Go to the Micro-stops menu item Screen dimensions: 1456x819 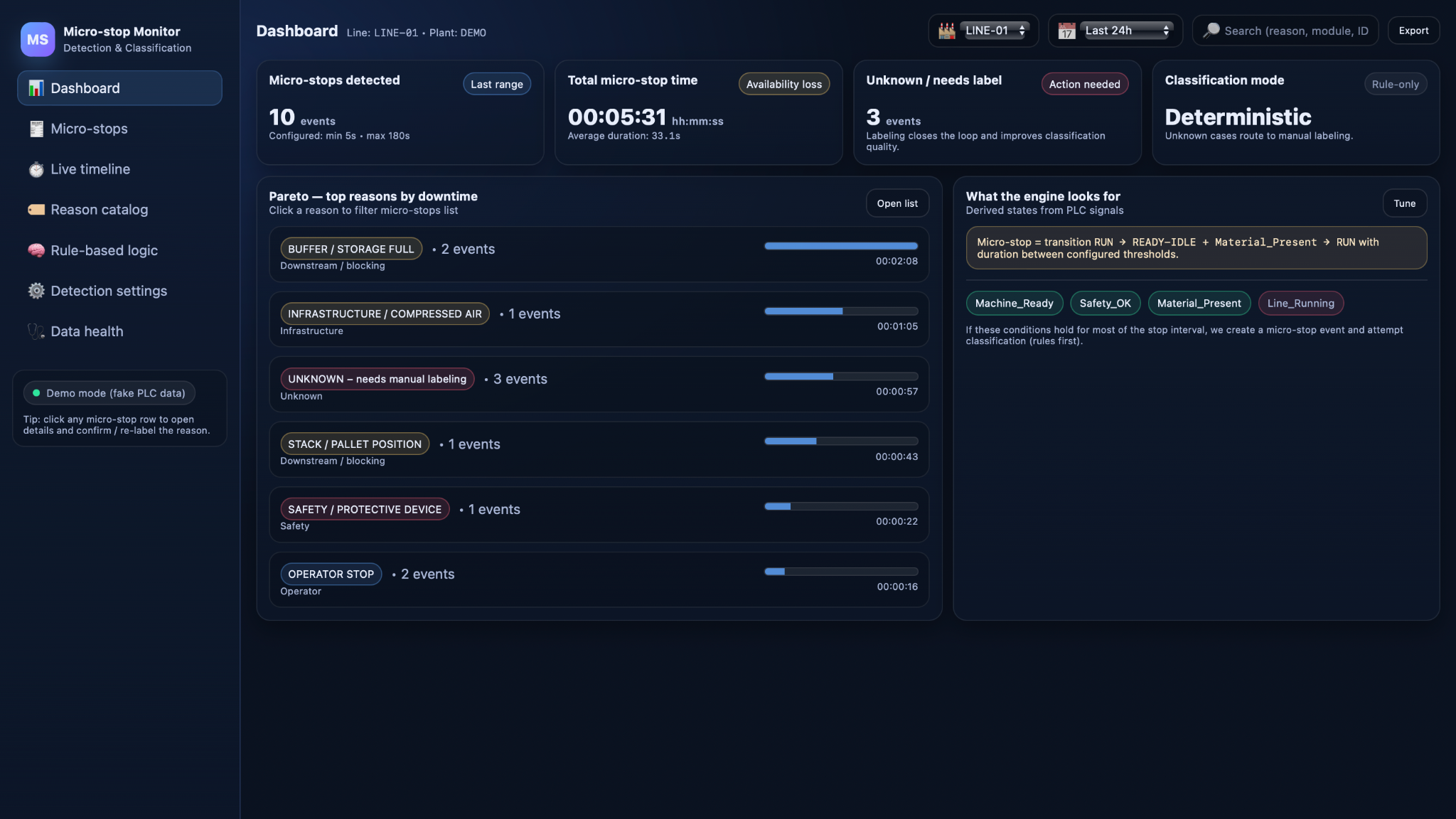pos(89,129)
